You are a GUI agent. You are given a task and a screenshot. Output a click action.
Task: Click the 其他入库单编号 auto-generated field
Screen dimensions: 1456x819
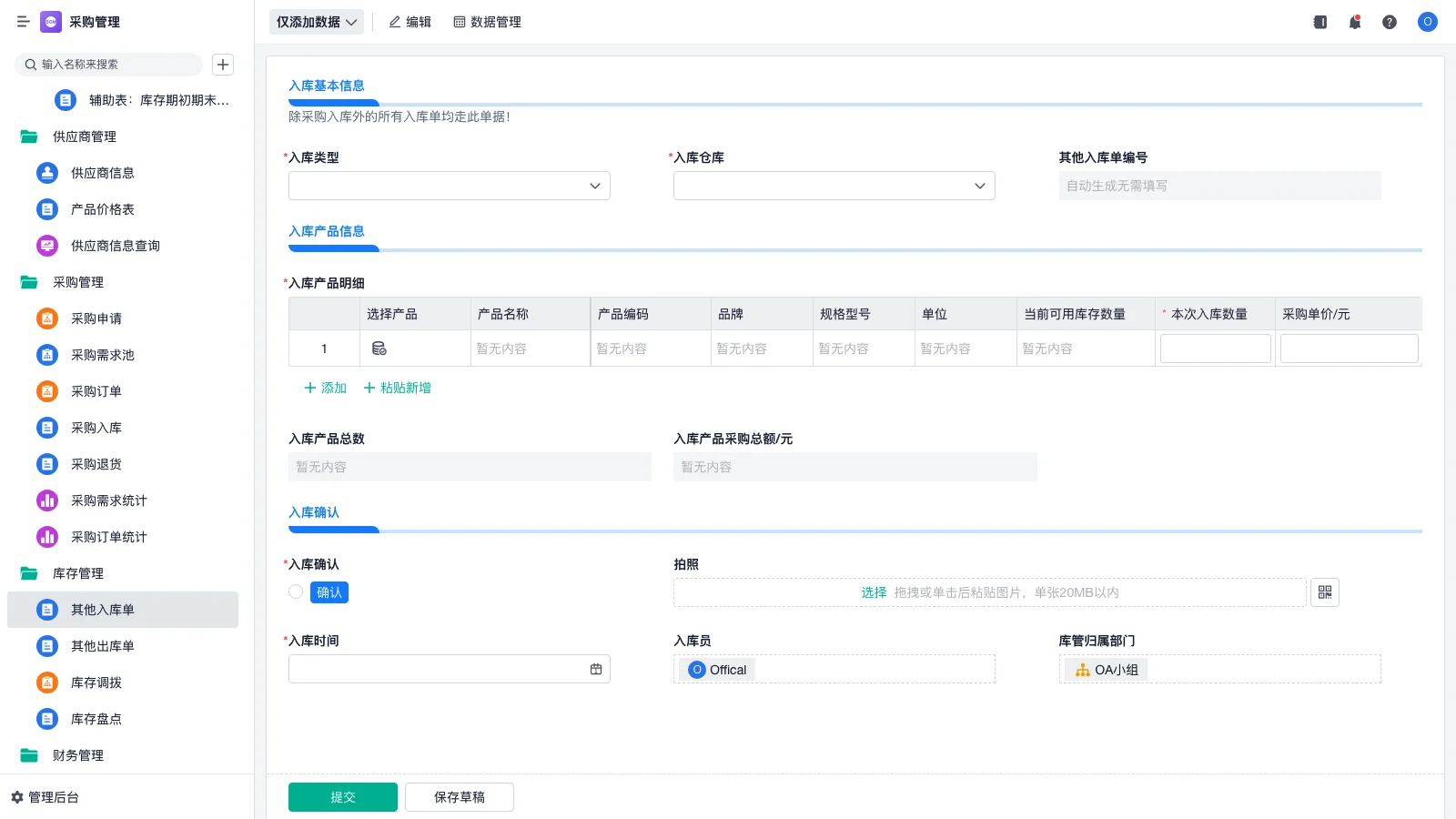pos(1220,186)
